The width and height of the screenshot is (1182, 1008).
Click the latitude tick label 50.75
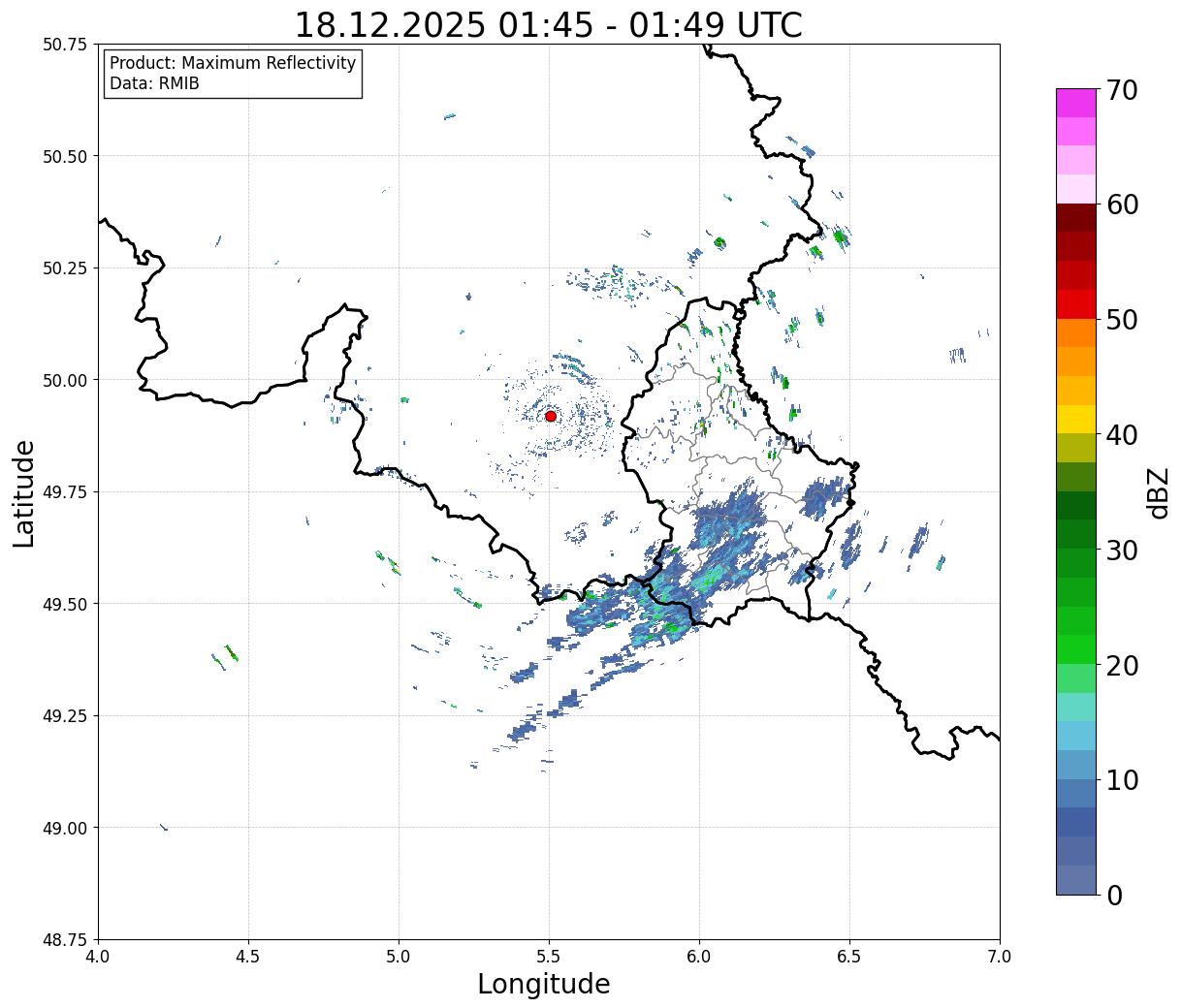[65, 45]
